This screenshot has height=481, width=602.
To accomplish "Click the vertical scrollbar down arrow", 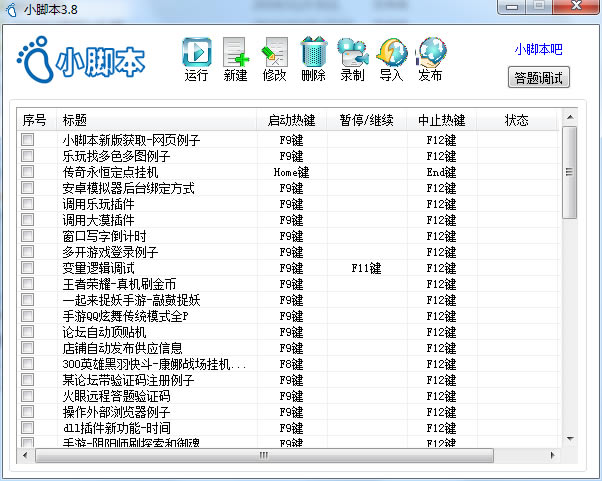I will tap(570, 439).
